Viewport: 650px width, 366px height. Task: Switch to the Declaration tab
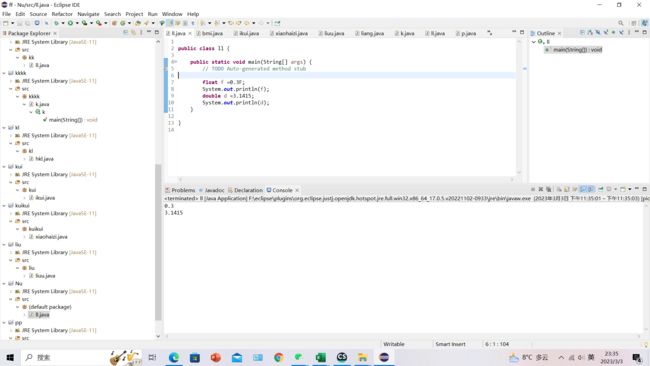(245, 190)
